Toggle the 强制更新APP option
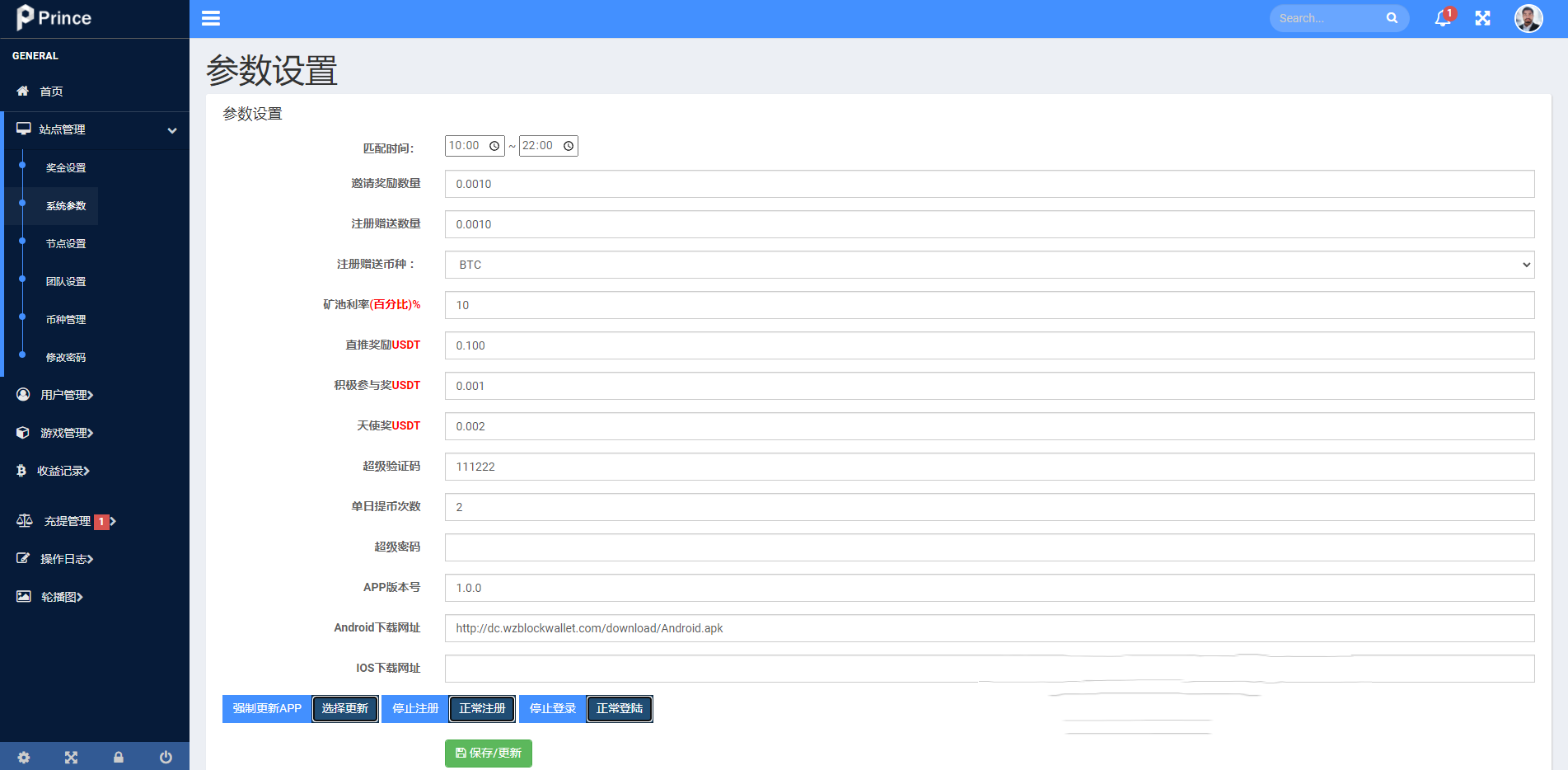 click(267, 709)
